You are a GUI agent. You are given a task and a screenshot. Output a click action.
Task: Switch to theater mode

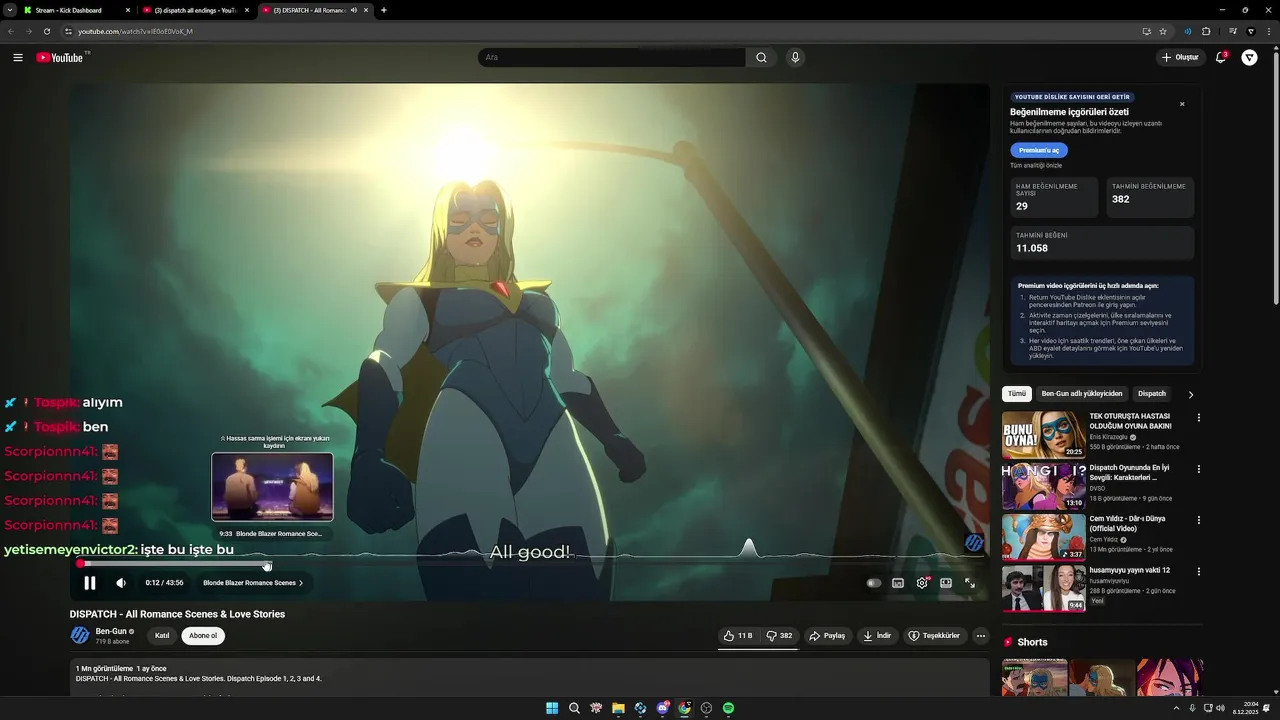(946, 583)
